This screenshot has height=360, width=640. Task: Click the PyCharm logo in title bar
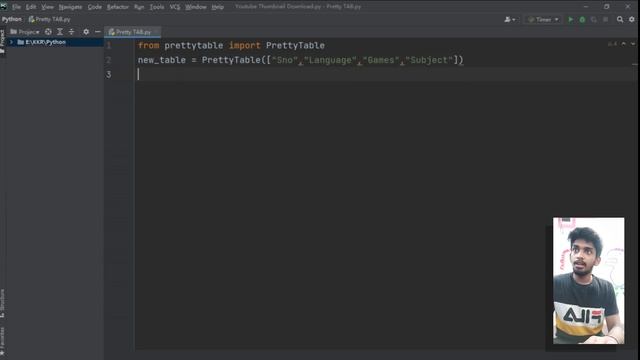[x=4, y=6]
